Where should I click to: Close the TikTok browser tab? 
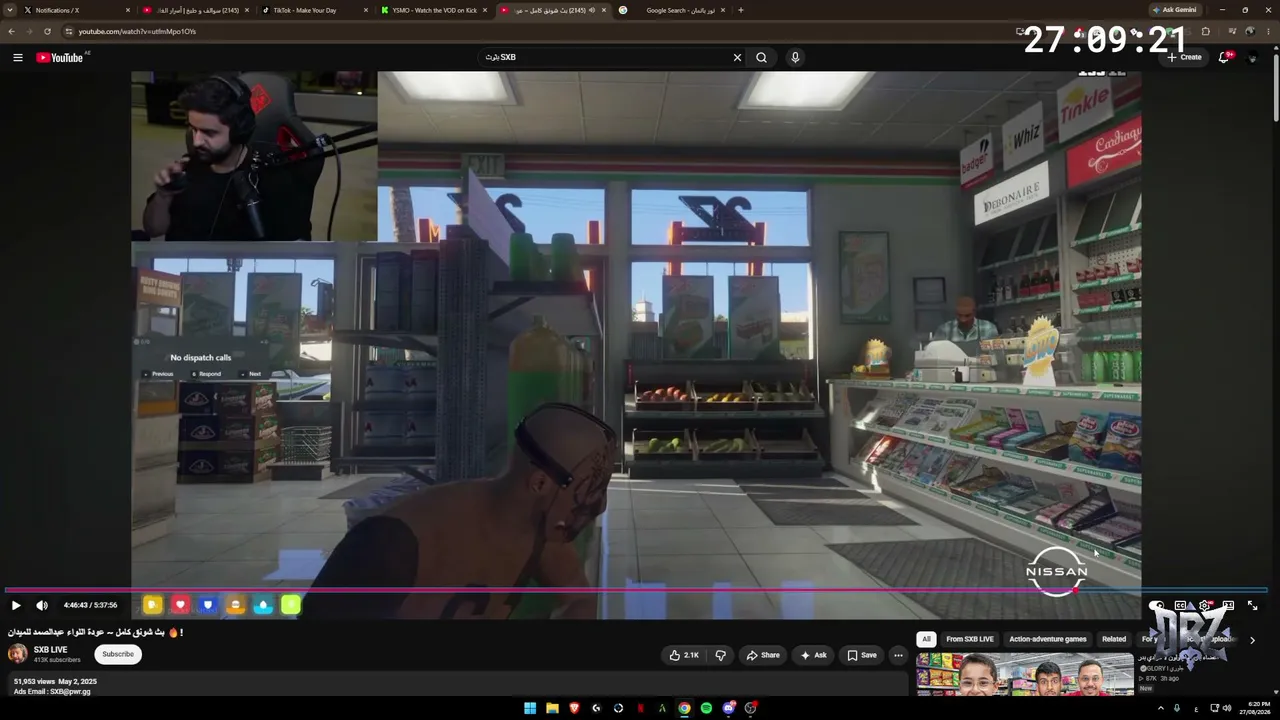coord(365,10)
